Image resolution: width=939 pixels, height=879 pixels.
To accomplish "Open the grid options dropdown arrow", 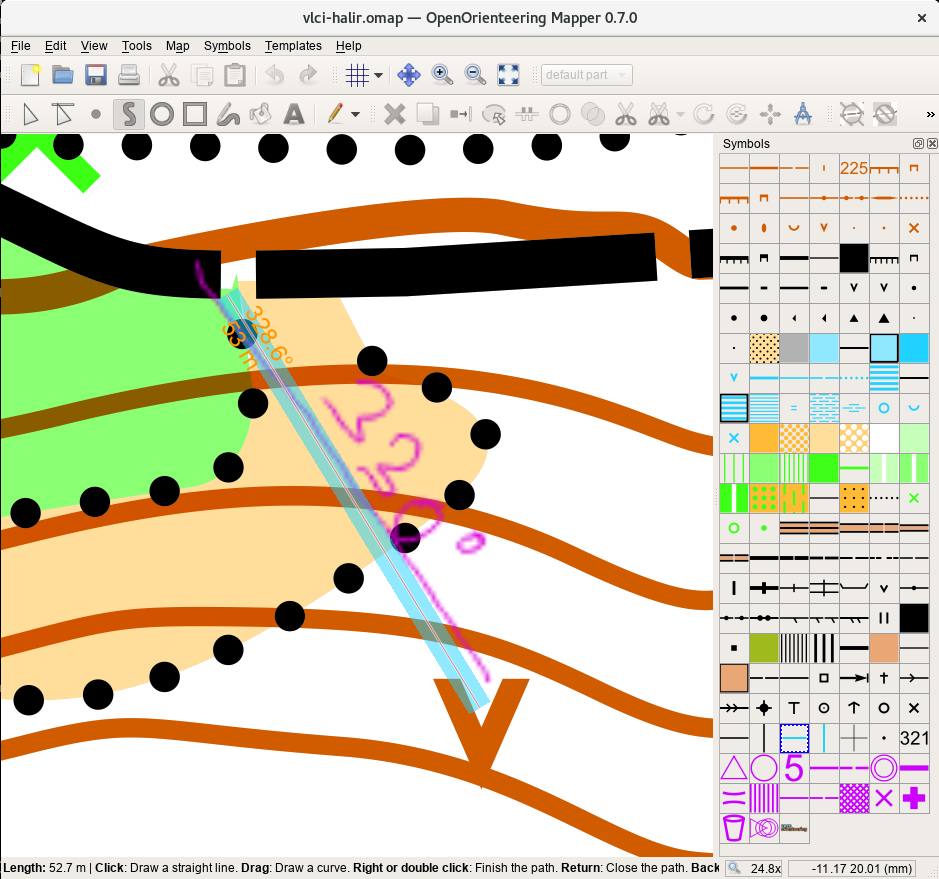I will click(378, 75).
